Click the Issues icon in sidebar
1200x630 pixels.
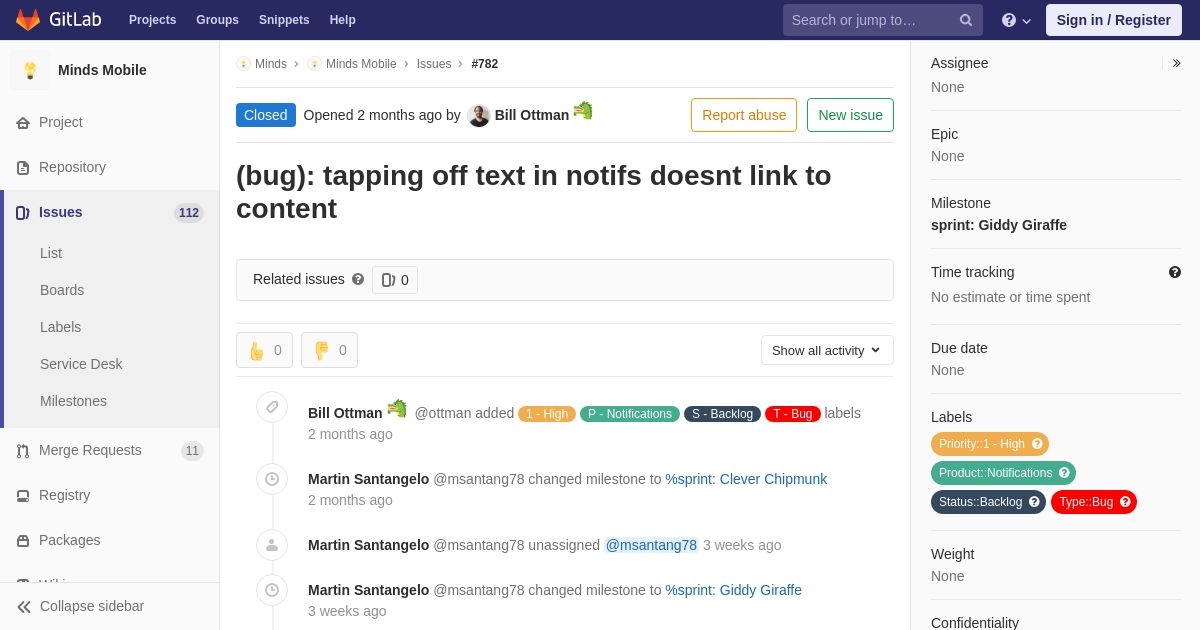coord(23,213)
